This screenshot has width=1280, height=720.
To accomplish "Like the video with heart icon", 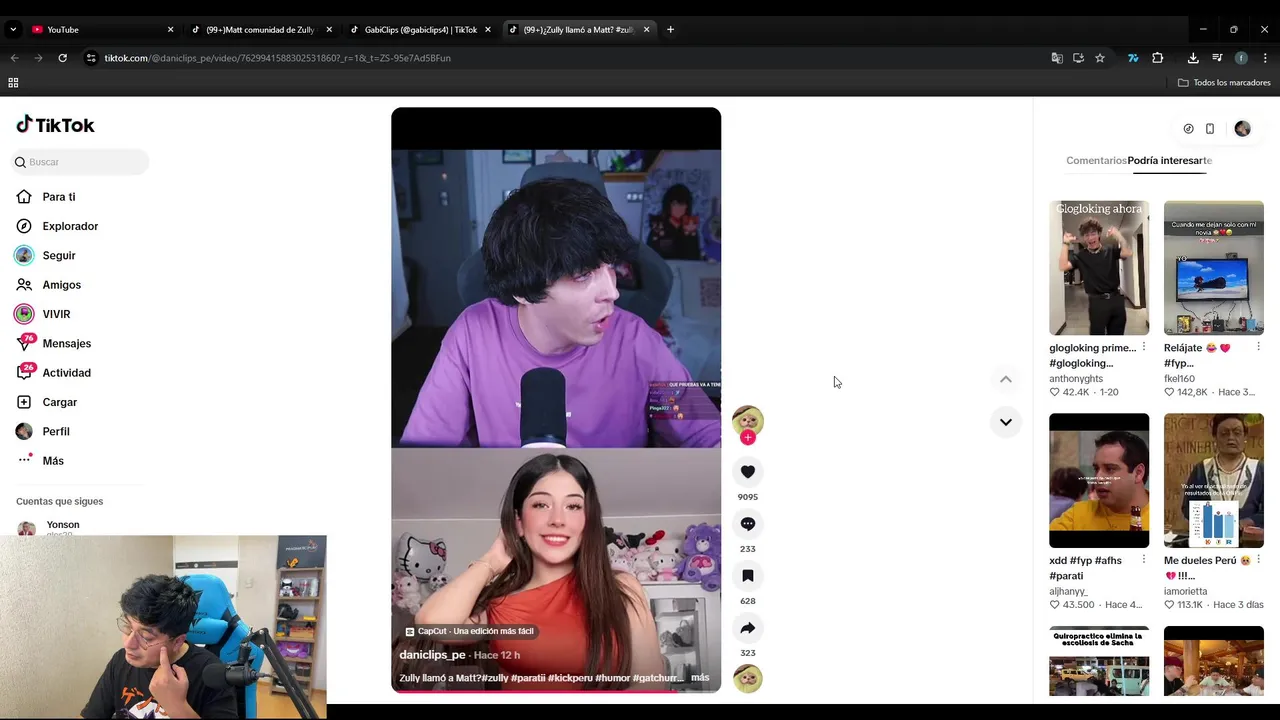I will (748, 472).
